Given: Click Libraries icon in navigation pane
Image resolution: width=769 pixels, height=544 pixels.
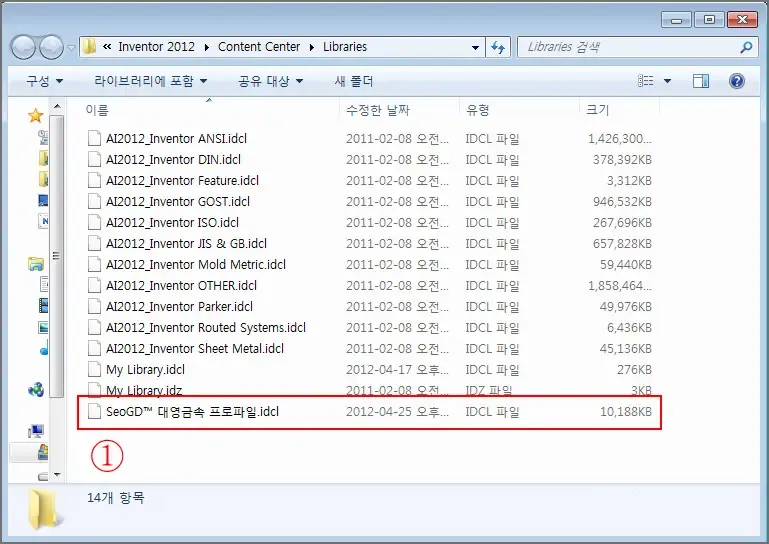Looking at the screenshot, I should [x=36, y=263].
